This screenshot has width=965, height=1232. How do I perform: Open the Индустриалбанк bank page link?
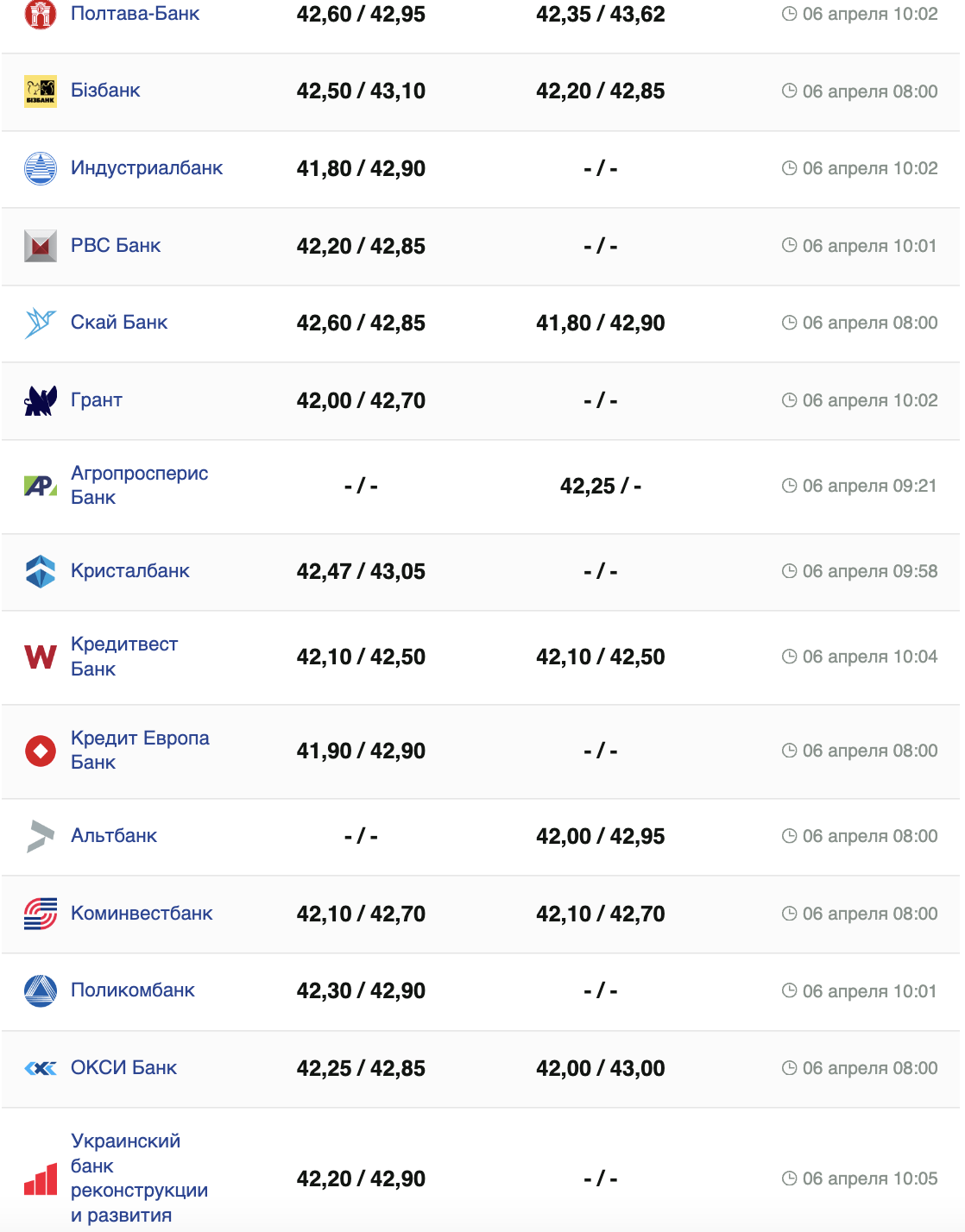point(147,168)
